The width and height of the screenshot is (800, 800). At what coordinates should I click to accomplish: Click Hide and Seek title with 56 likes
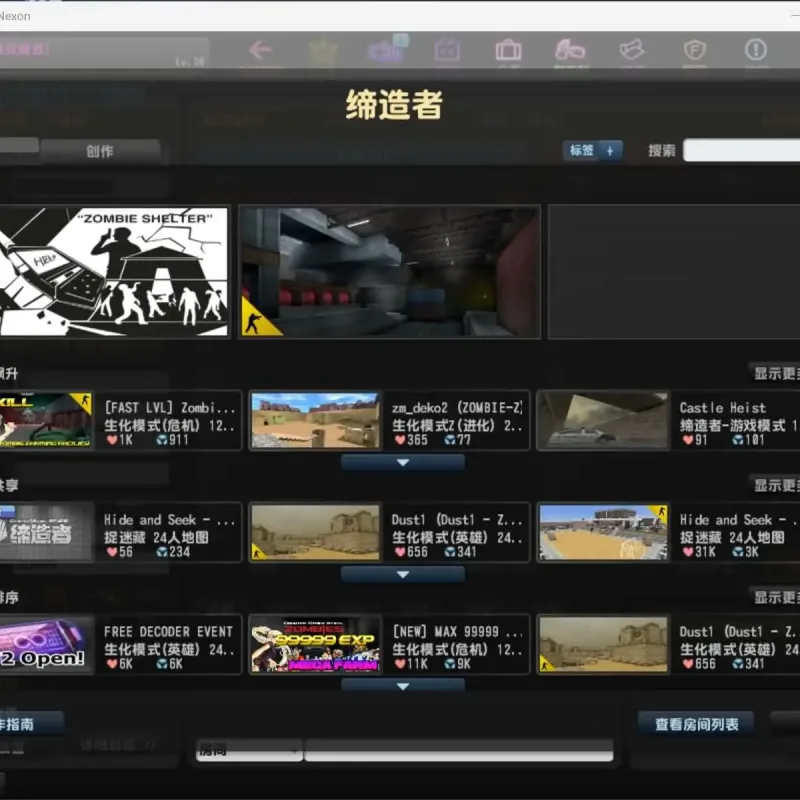coord(169,520)
